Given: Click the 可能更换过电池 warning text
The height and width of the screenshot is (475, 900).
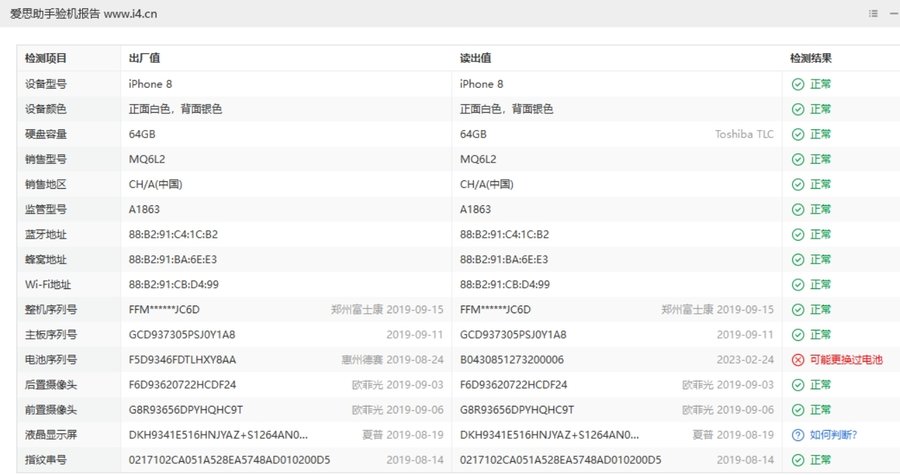Looking at the screenshot, I should click(846, 360).
